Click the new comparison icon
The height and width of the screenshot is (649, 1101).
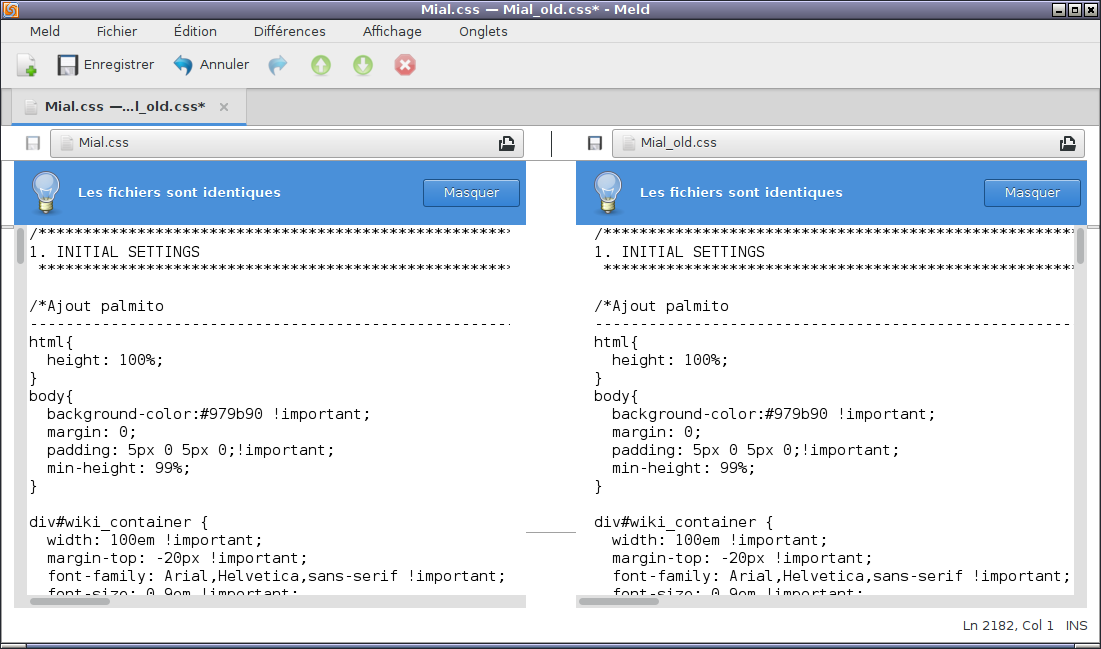tap(27, 65)
